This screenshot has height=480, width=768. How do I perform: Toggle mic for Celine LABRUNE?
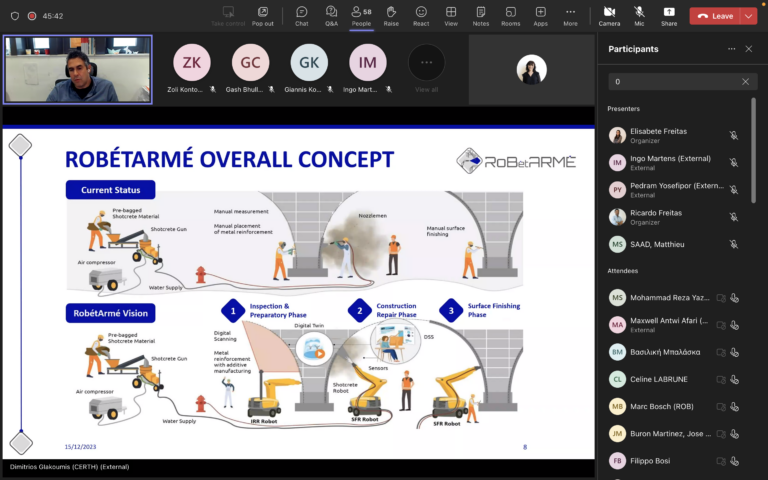(734, 379)
